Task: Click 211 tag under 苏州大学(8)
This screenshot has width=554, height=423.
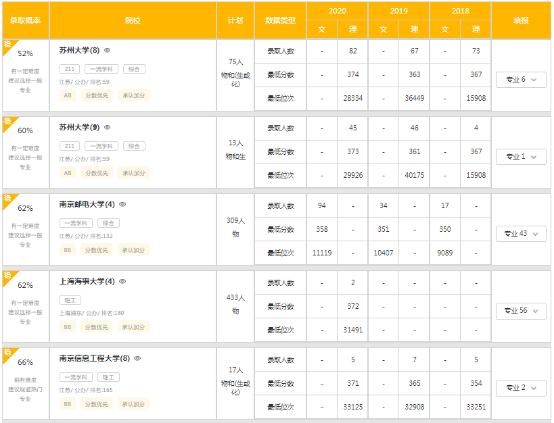Action: pos(70,69)
